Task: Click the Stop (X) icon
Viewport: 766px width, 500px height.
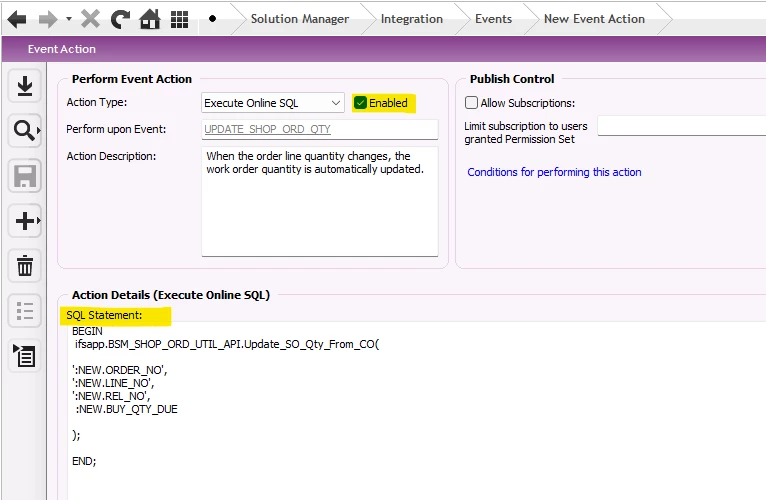Action: [x=90, y=20]
